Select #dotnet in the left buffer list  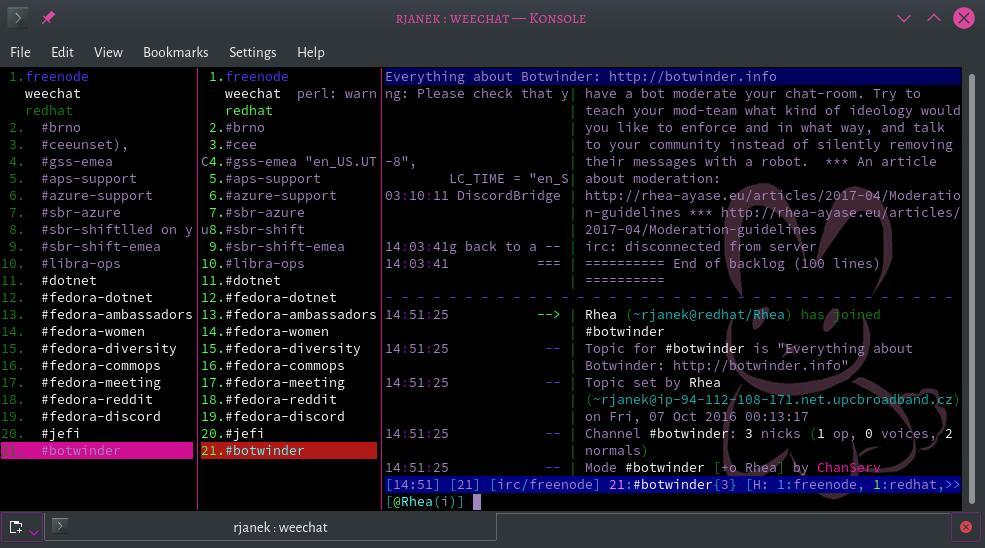point(69,280)
